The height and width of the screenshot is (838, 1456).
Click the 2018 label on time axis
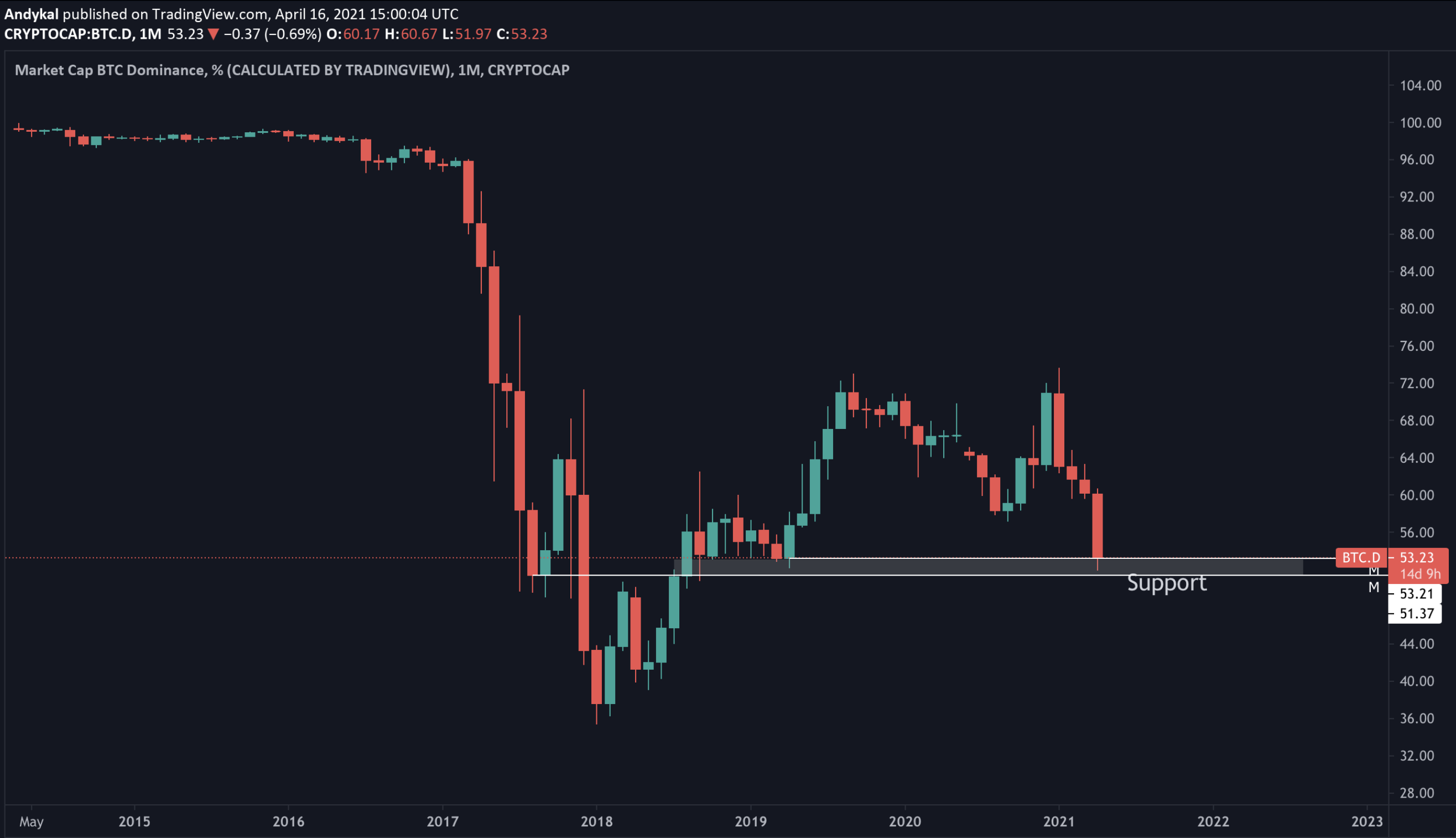click(x=596, y=821)
